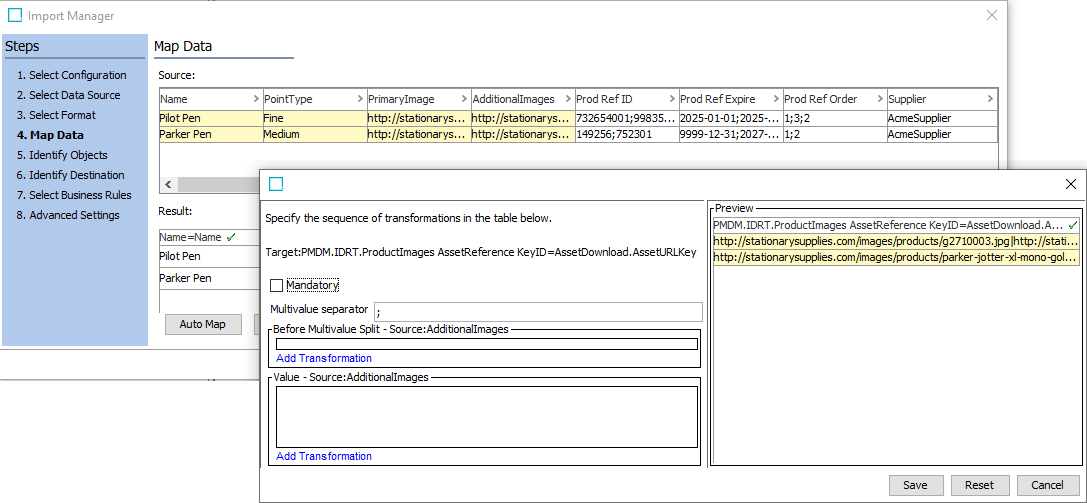Open the PrimaryImage column arrow
1087x503 pixels.
tap(463, 99)
